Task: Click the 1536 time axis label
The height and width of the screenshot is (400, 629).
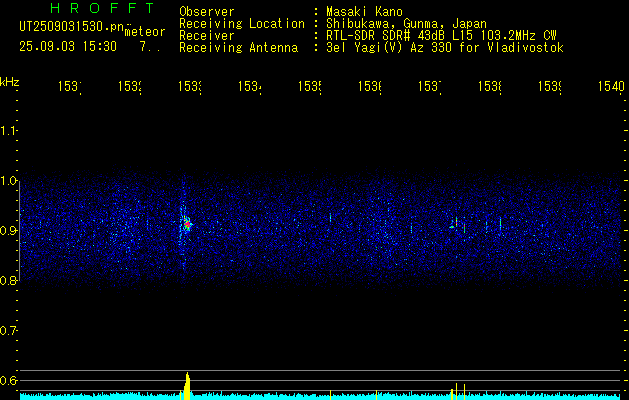Action: pos(369,86)
